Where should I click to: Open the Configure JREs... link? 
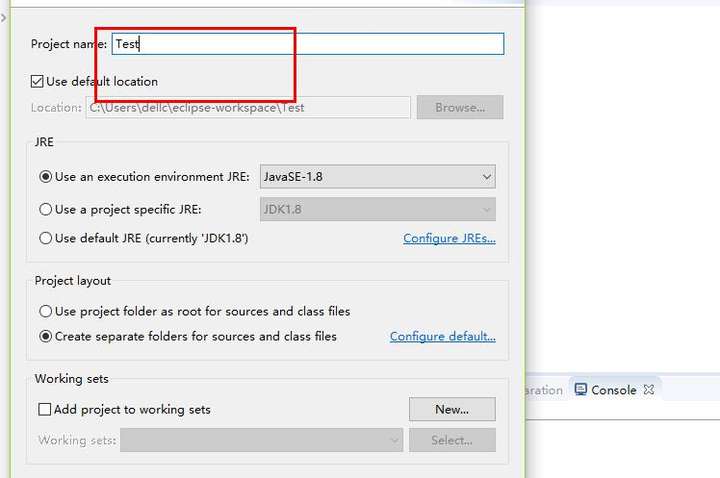pyautogui.click(x=449, y=238)
